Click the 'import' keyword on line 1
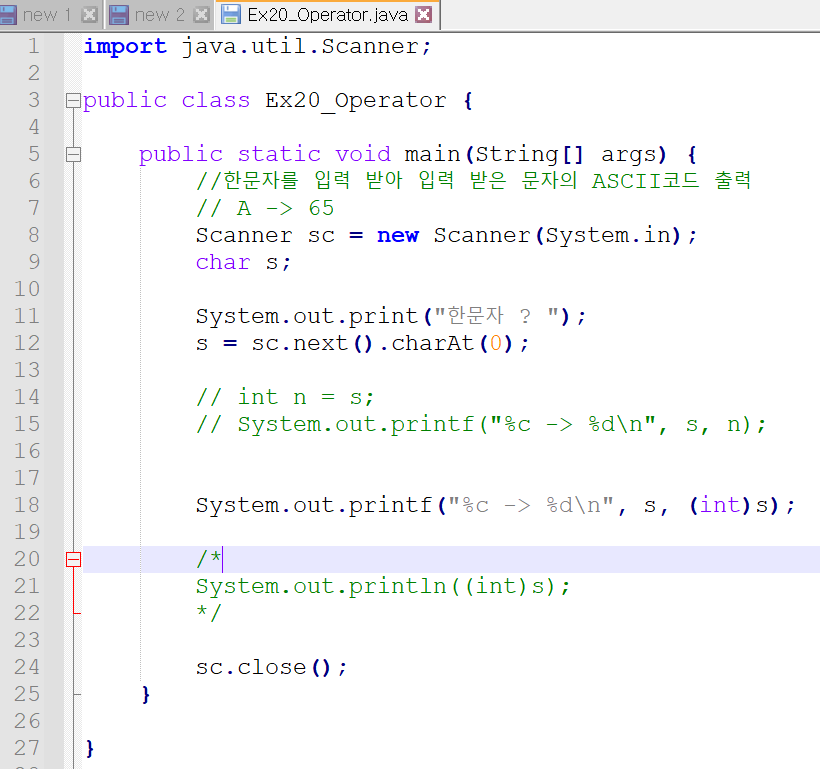The height and width of the screenshot is (769, 820). click(126, 47)
